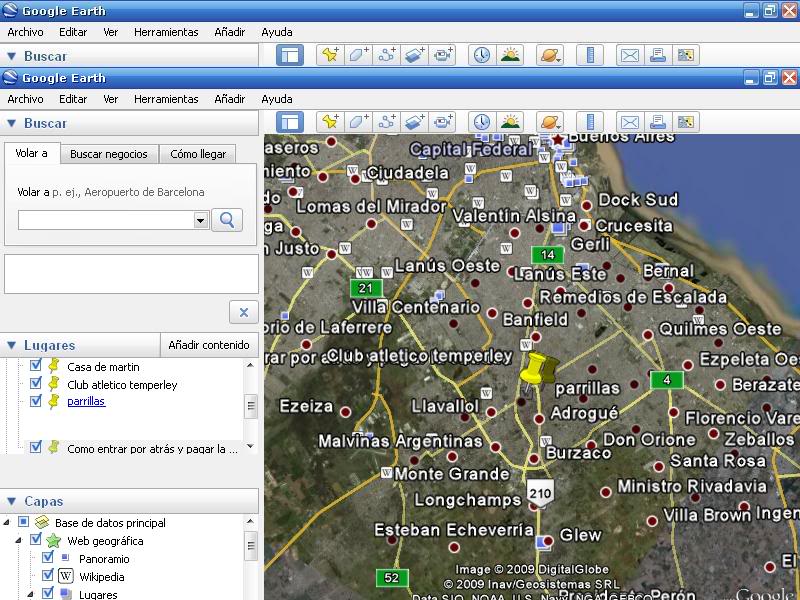
Task: Open Herramientas menu in the front window
Action: pos(166,99)
